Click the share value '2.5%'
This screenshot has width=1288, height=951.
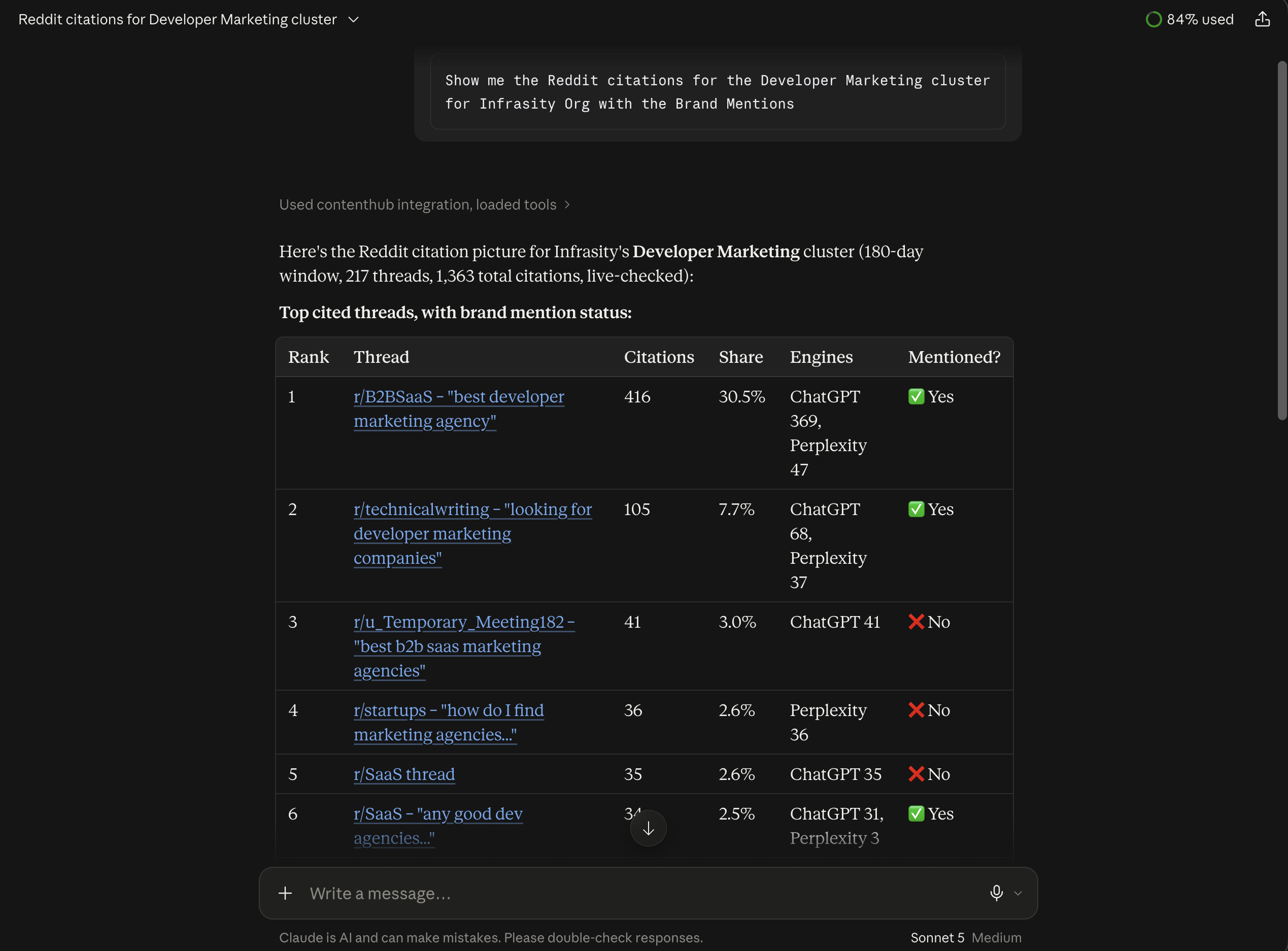tap(736, 813)
